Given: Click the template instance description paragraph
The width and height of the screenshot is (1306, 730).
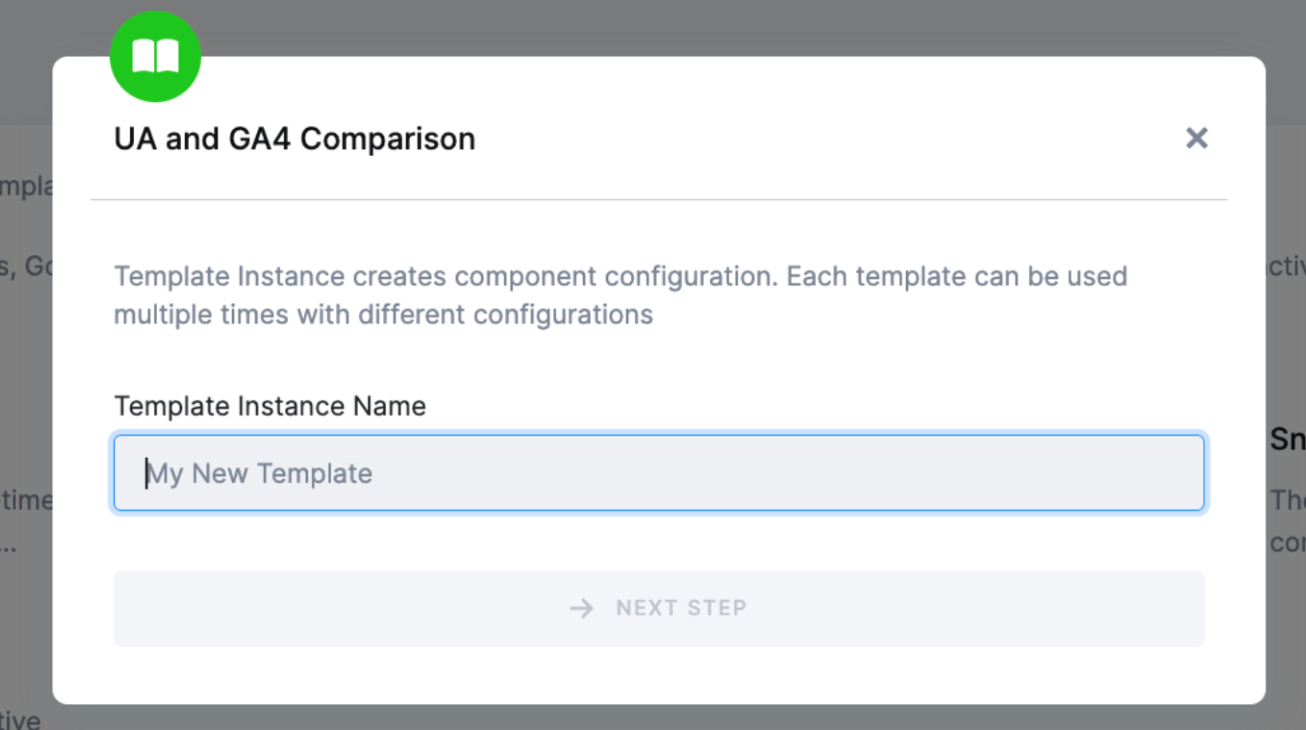Looking at the screenshot, I should (x=620, y=295).
